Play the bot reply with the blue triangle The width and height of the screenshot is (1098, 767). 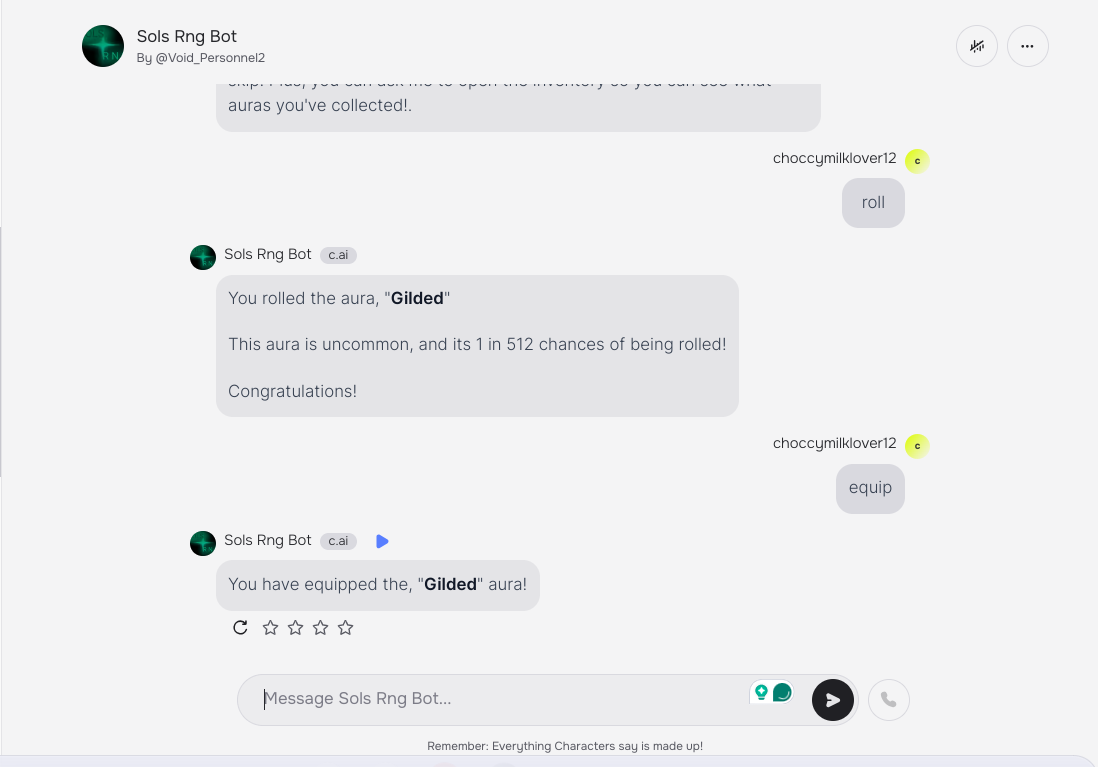click(382, 540)
